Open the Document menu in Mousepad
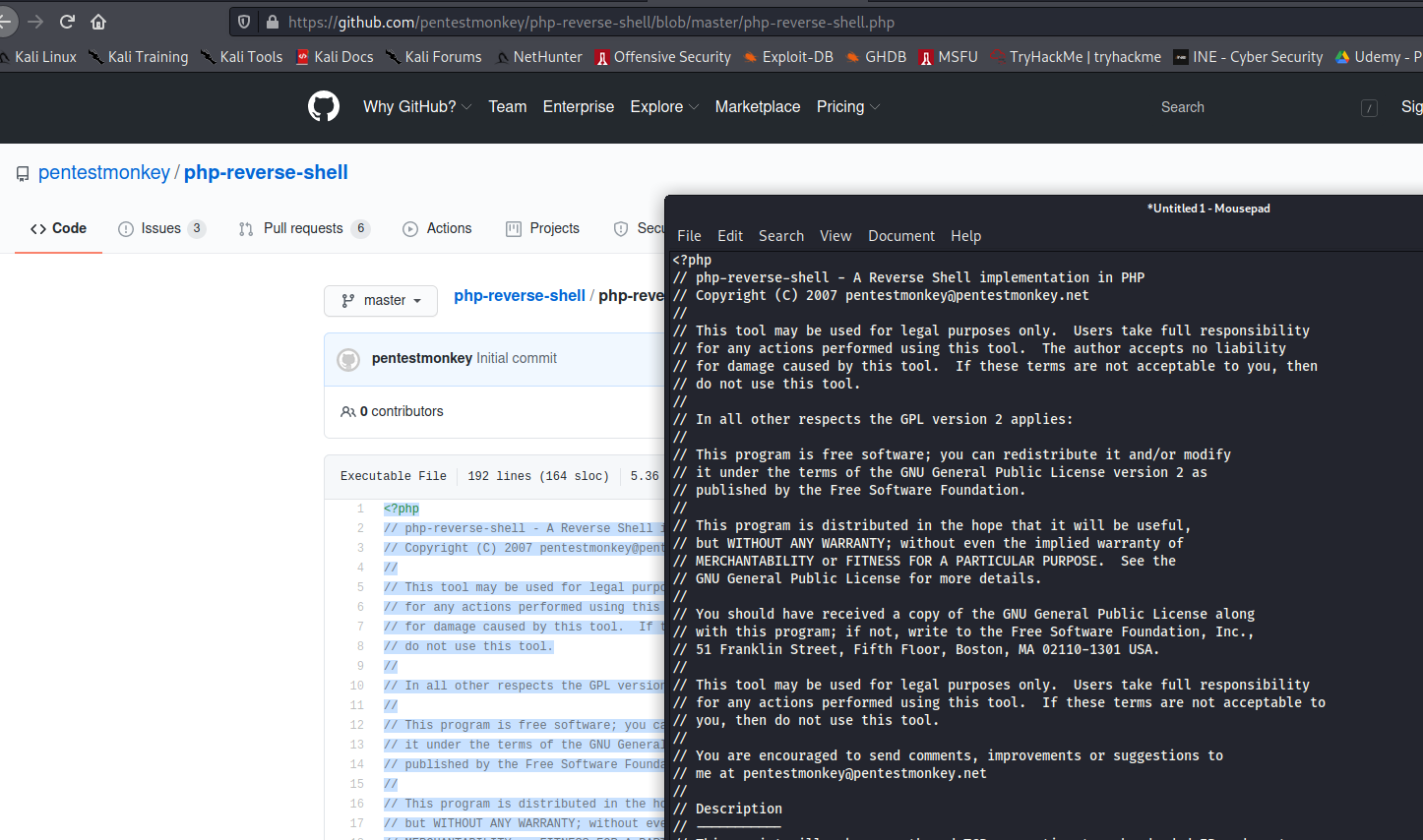Viewport: 1423px width, 840px height. click(x=901, y=236)
